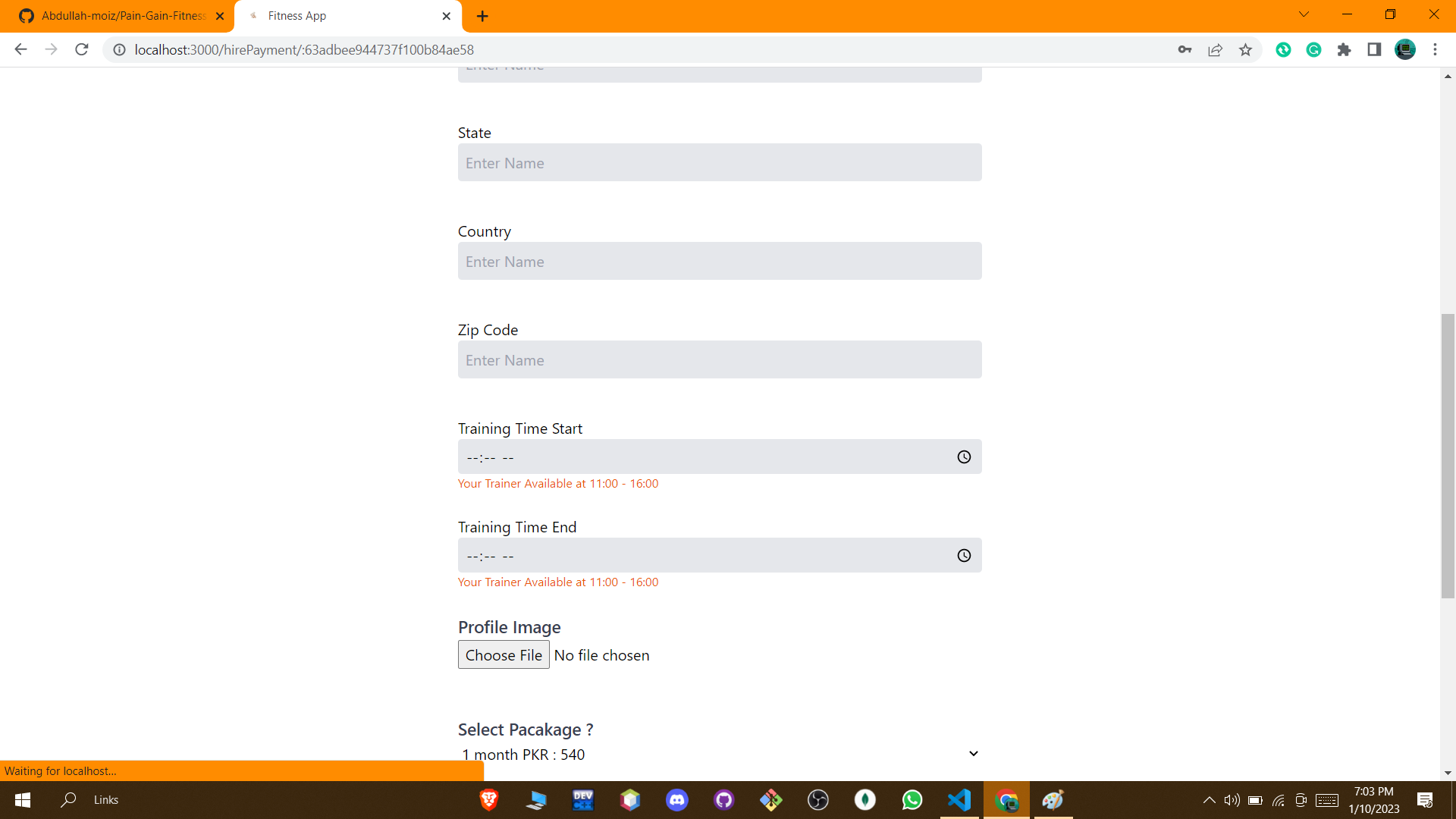Open time picker for Training Time Start
Screen dimensions: 1456x819
(964, 457)
